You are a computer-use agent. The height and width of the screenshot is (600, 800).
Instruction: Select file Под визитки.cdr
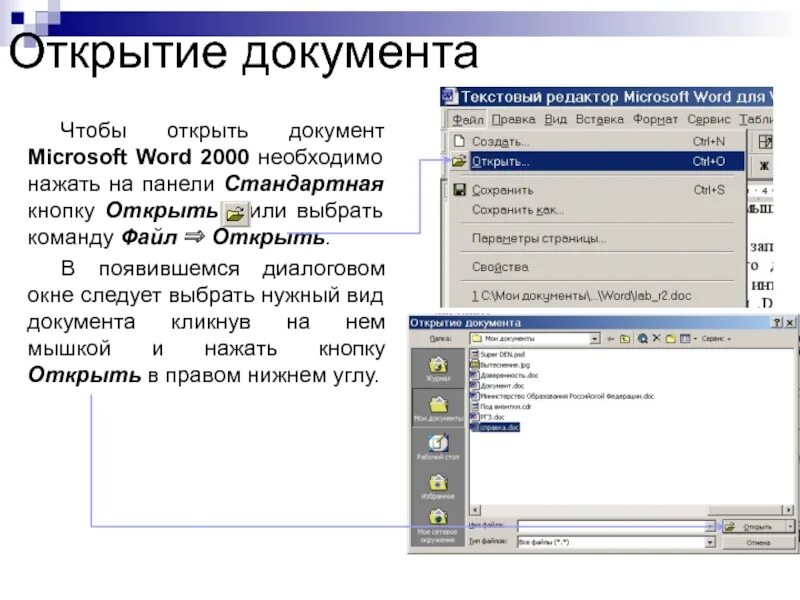click(x=501, y=407)
